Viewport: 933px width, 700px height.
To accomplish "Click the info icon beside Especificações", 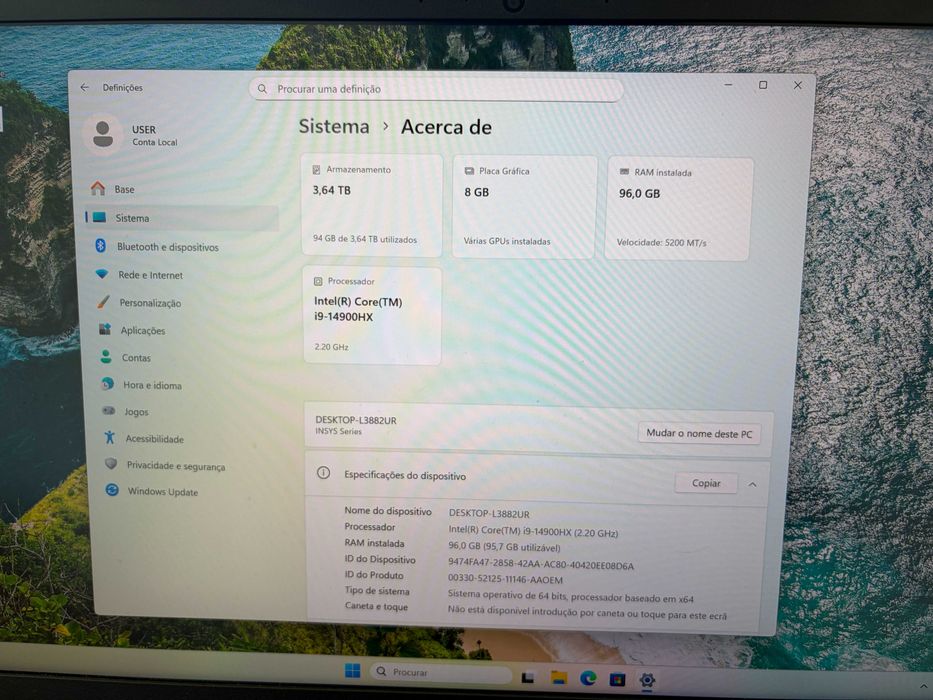I will point(323,473).
